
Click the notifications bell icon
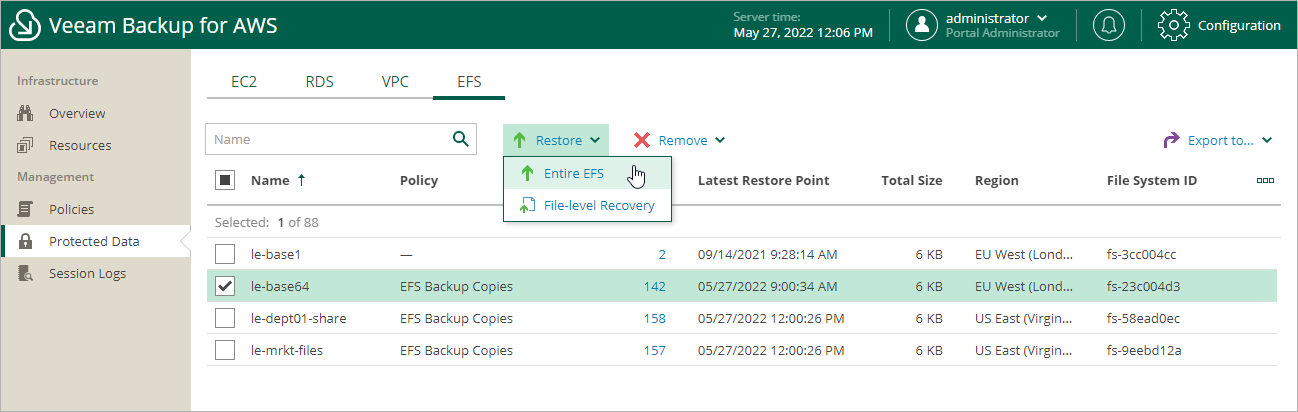[1107, 25]
